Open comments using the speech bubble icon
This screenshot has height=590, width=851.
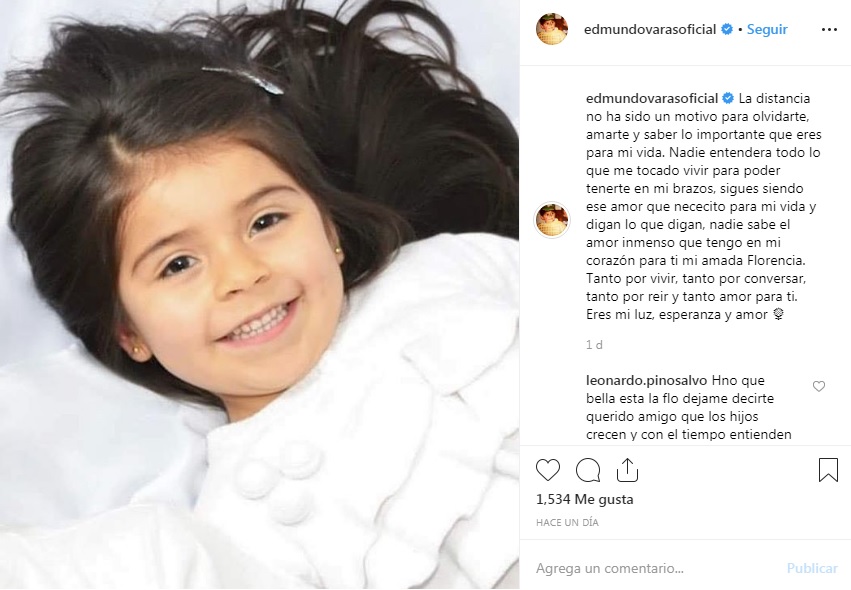click(588, 470)
